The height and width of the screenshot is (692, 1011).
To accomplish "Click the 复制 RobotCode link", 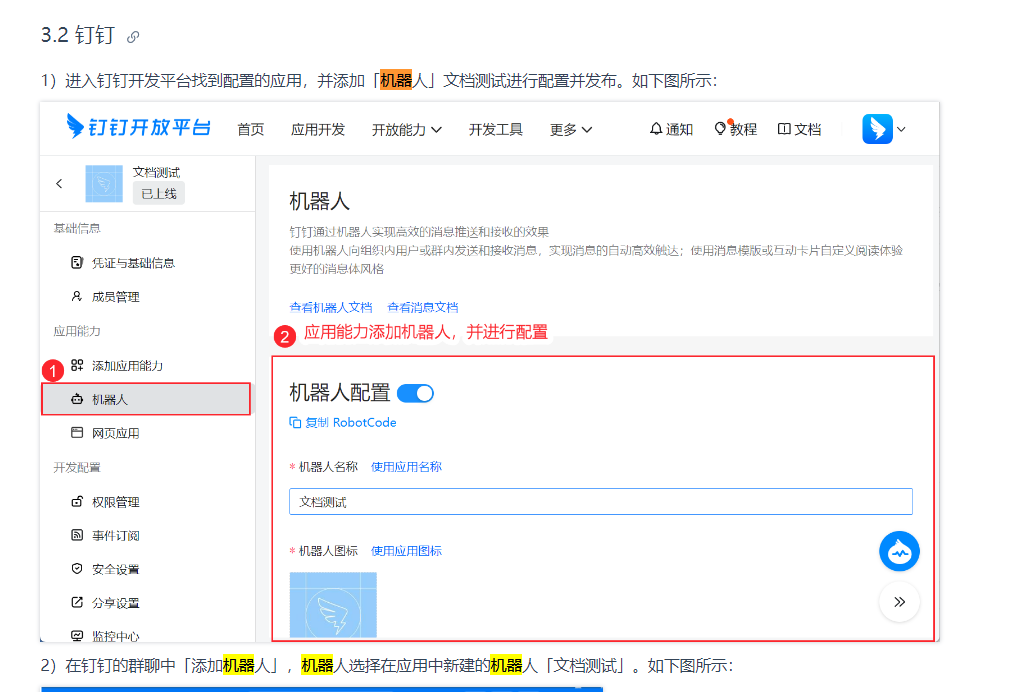I will point(351,422).
